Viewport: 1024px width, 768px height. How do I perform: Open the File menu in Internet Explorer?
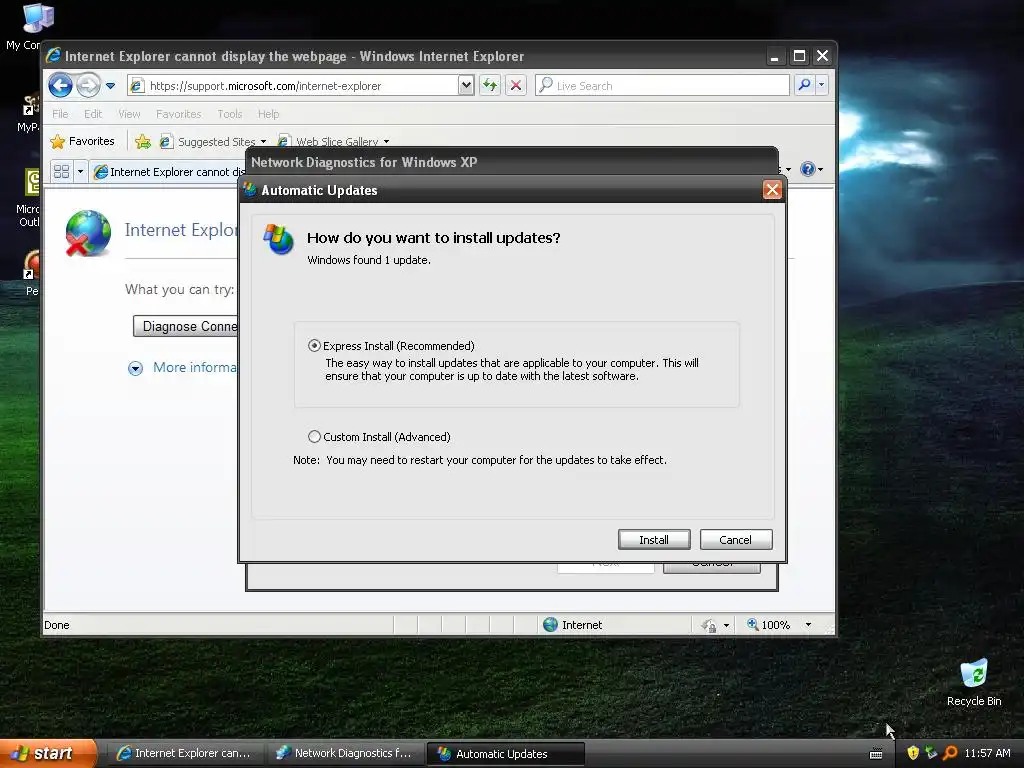[60, 114]
